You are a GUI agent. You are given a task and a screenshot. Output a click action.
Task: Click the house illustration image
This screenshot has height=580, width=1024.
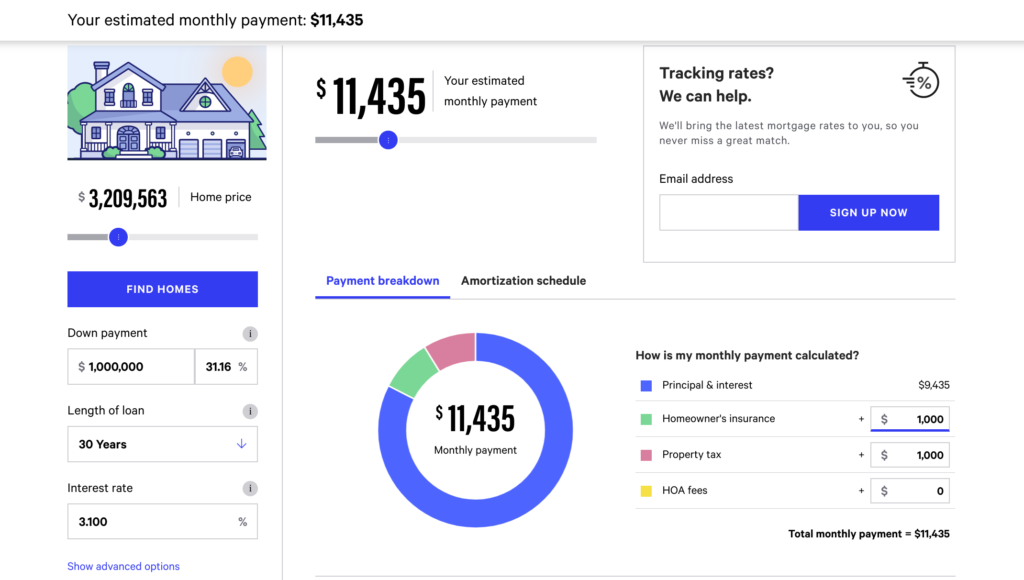point(167,103)
